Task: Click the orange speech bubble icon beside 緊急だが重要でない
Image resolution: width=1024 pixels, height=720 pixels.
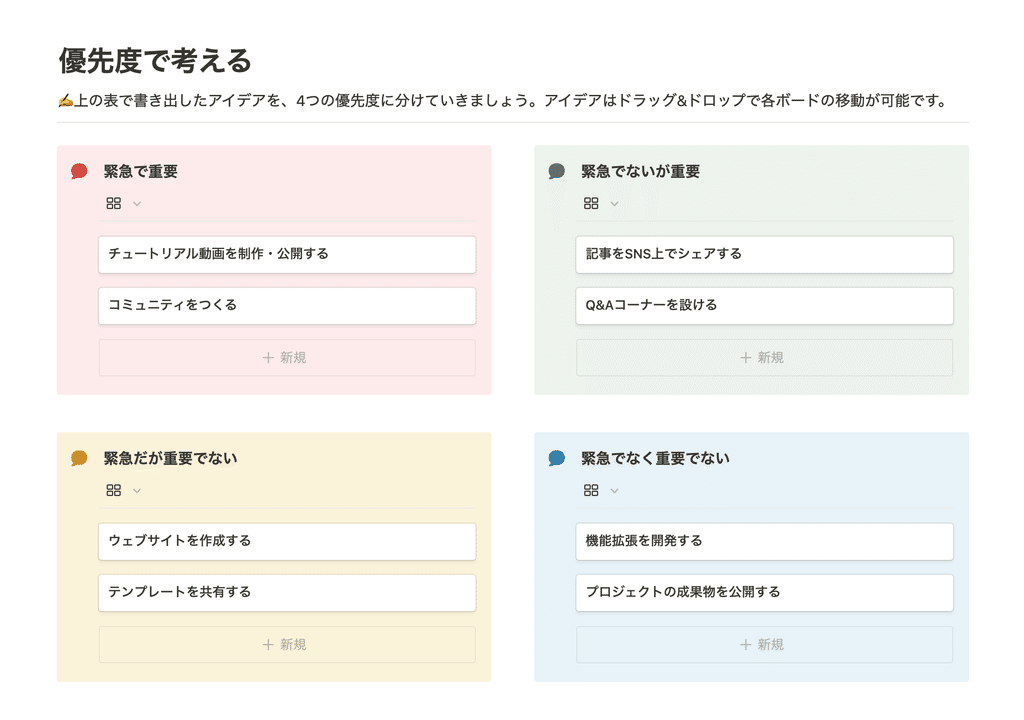Action: tap(79, 458)
